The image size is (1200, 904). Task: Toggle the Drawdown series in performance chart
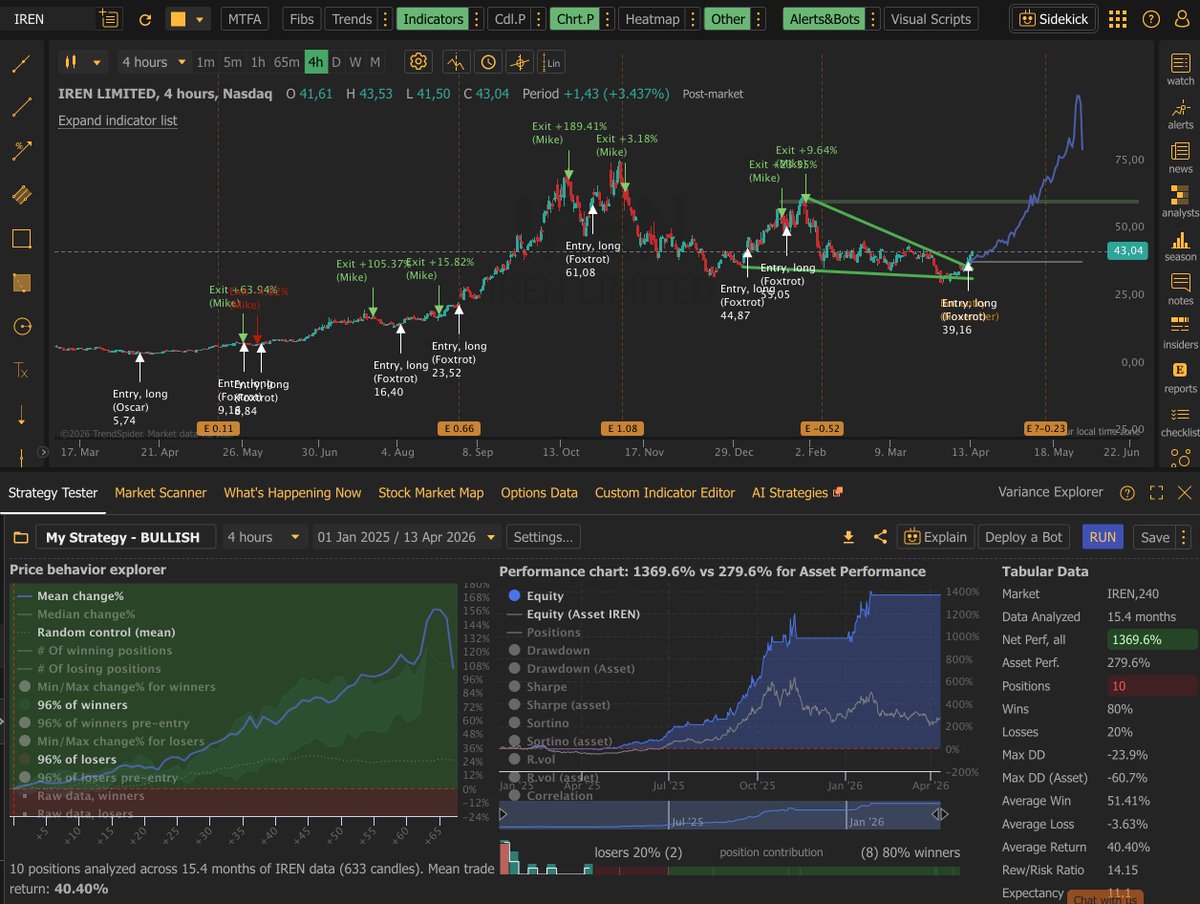pos(549,650)
